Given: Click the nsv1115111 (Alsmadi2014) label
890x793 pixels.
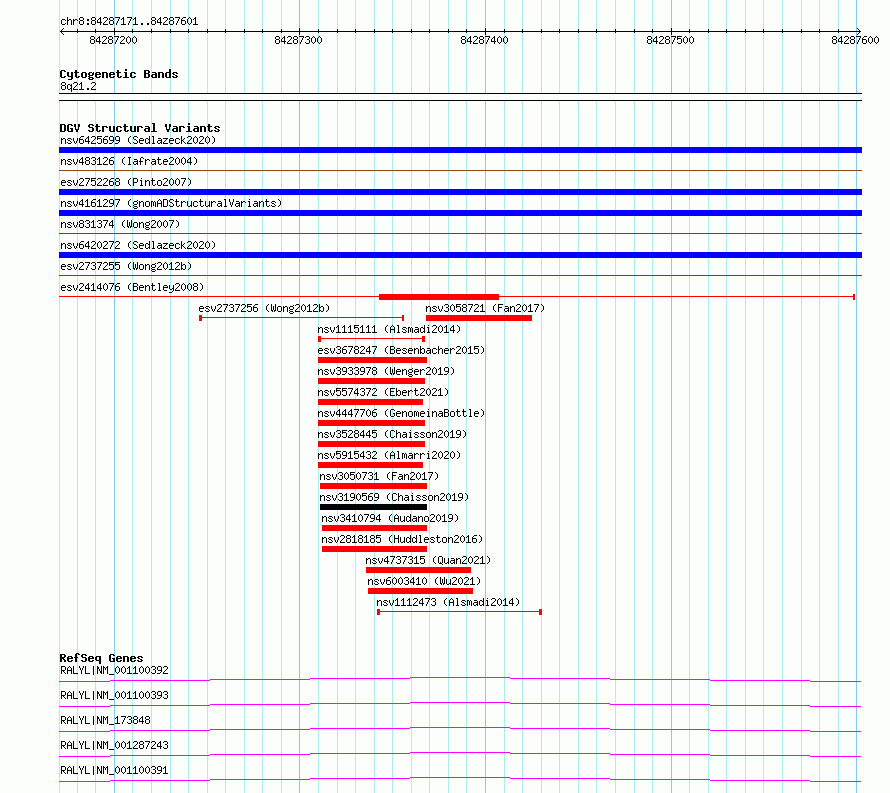Looking at the screenshot, I should pos(389,329).
